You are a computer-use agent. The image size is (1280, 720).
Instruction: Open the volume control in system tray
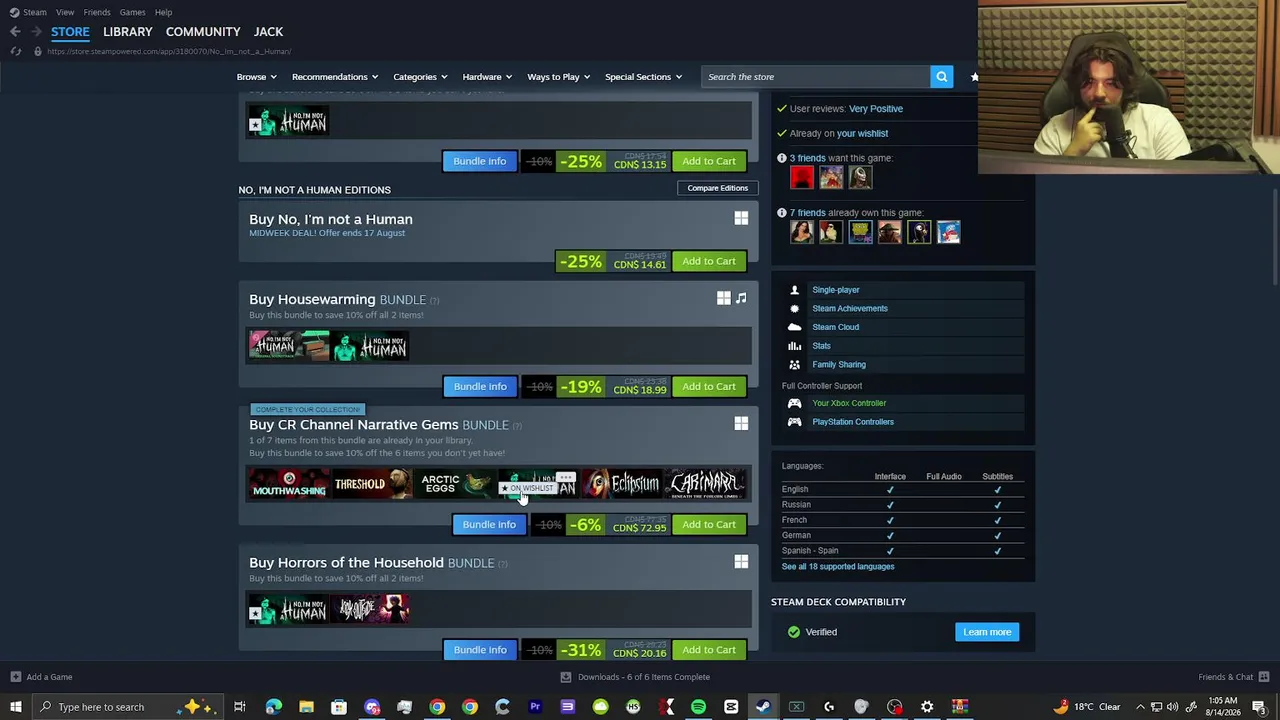click(x=1173, y=707)
